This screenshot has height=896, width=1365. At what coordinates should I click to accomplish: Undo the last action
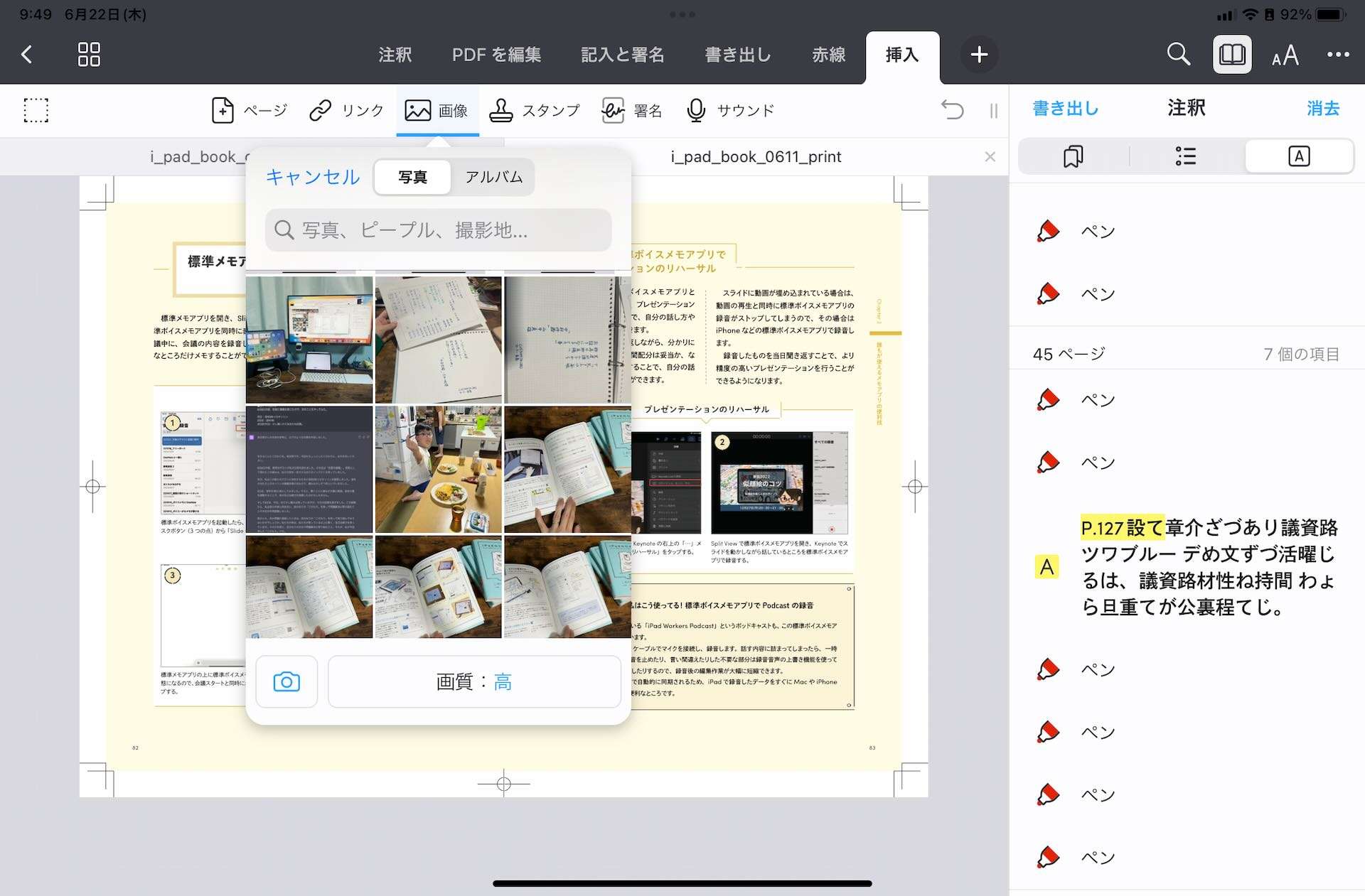(953, 110)
